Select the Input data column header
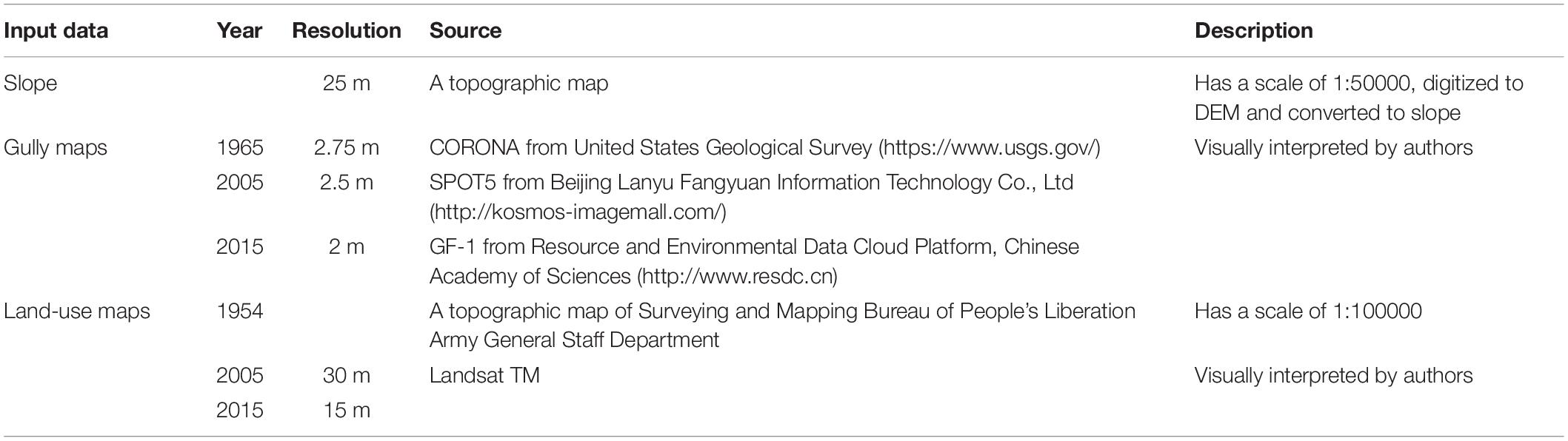Image resolution: width=1568 pixels, height=441 pixels. point(56,30)
